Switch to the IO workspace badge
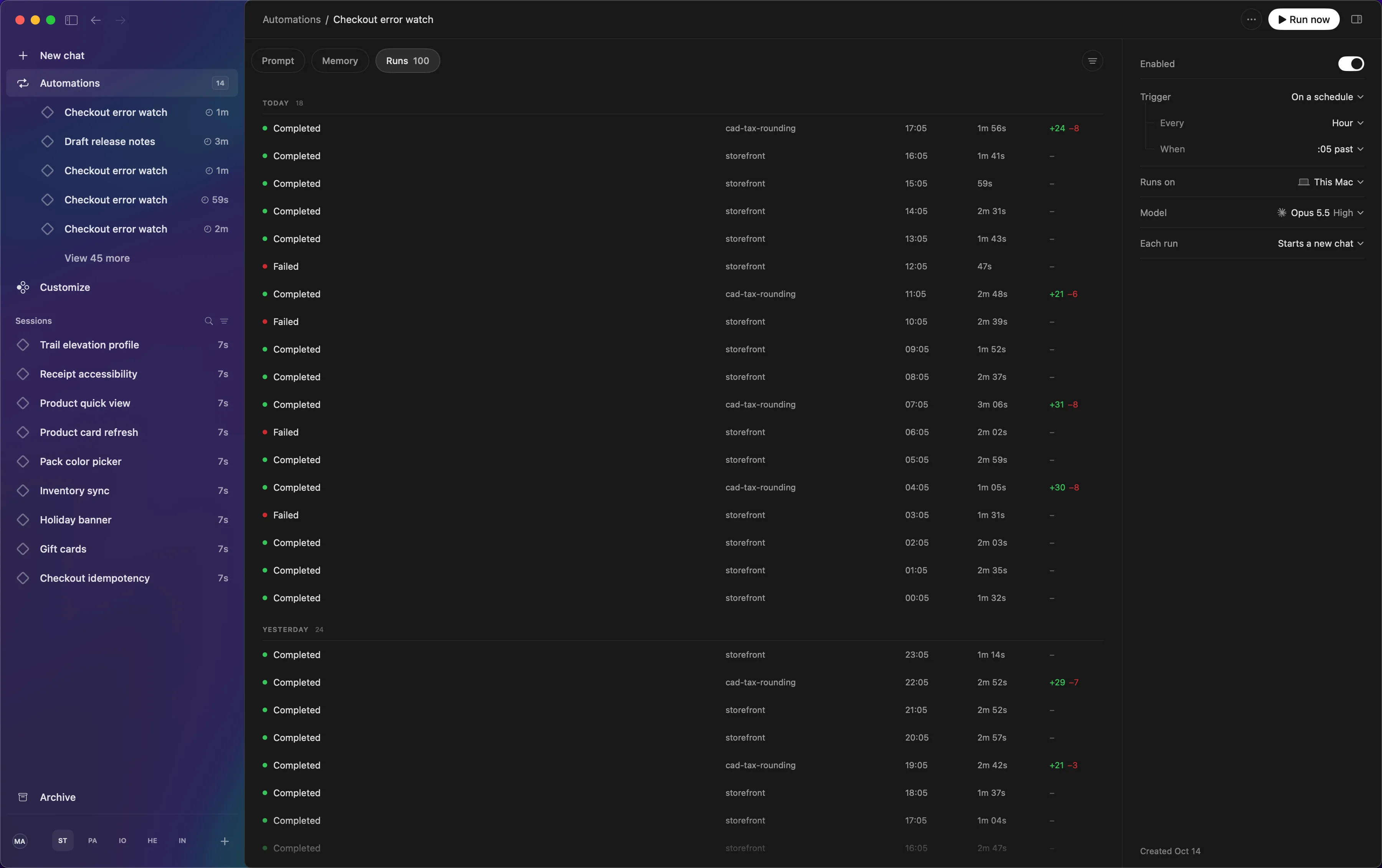 click(x=122, y=840)
